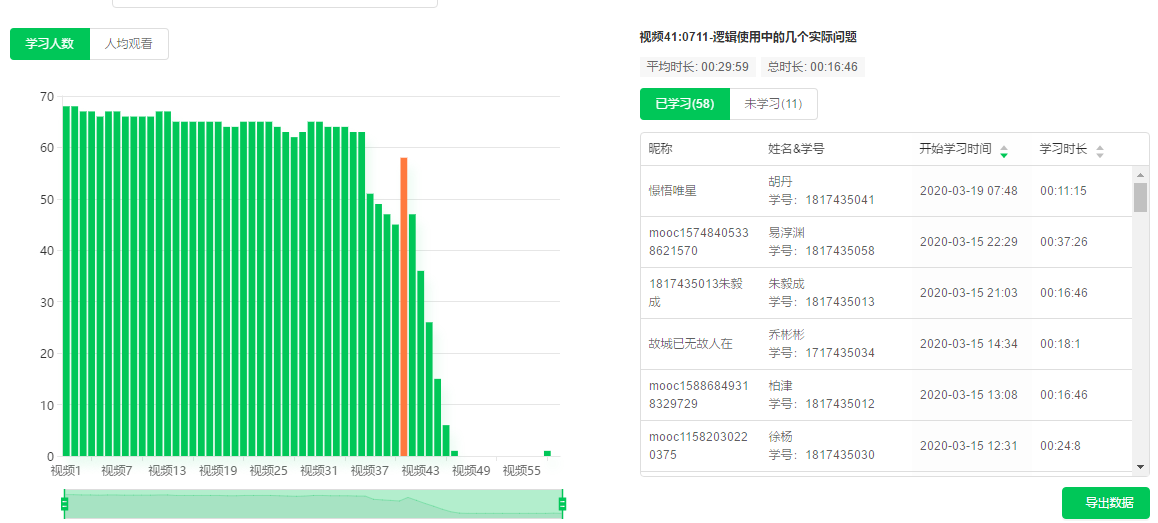Image resolution: width=1158 pixels, height=523 pixels.
Task: Click the 导出数据 button
Action: pos(1105,503)
